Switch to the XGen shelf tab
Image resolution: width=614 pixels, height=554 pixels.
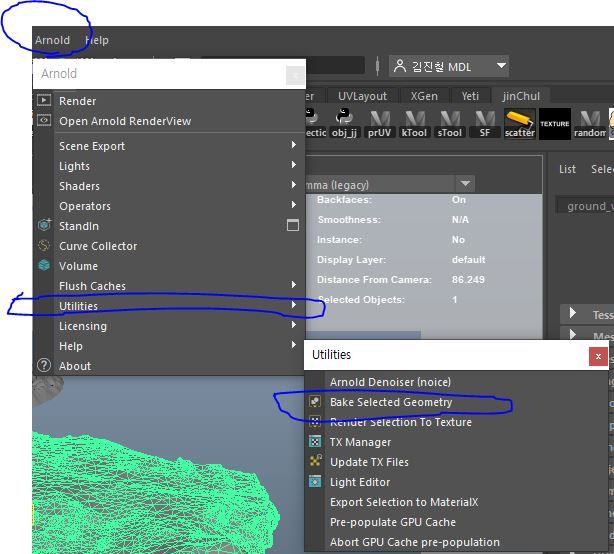click(424, 96)
